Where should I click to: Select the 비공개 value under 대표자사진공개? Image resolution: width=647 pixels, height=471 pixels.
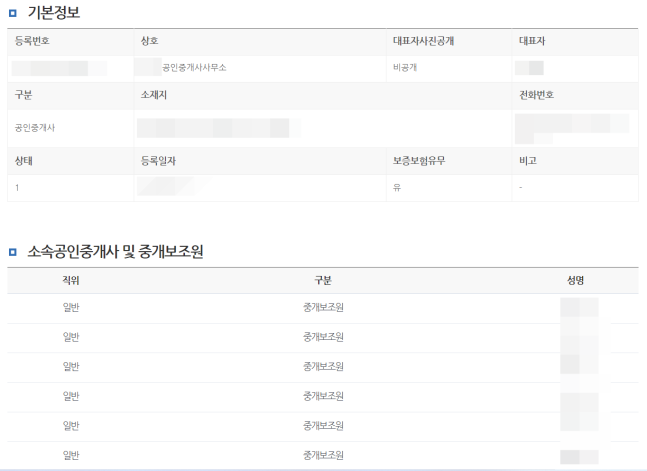pos(406,68)
